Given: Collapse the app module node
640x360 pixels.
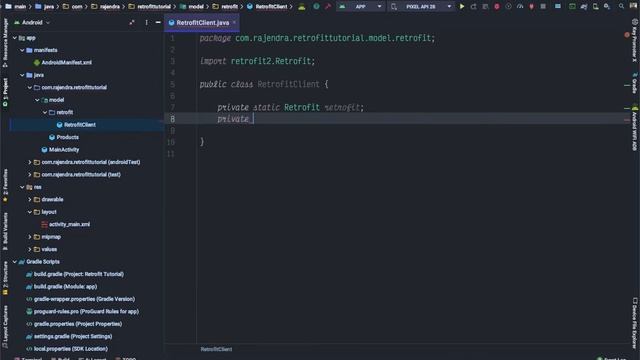Looking at the screenshot, I should click(15, 38).
